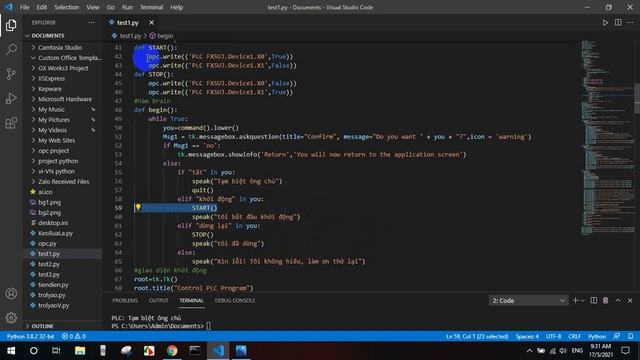This screenshot has width=640, height=360.
Task: Open Cortana search circle in taskbar
Action: 33,351
